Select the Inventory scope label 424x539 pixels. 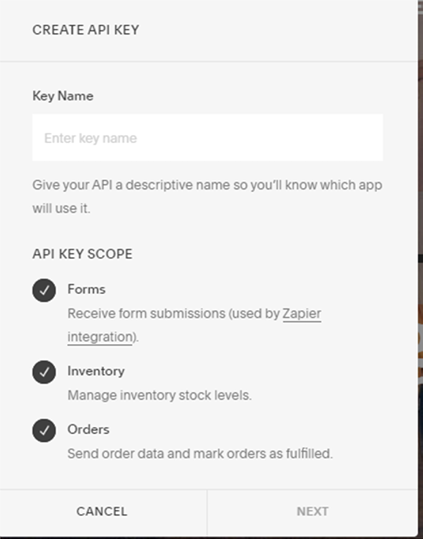(96, 371)
